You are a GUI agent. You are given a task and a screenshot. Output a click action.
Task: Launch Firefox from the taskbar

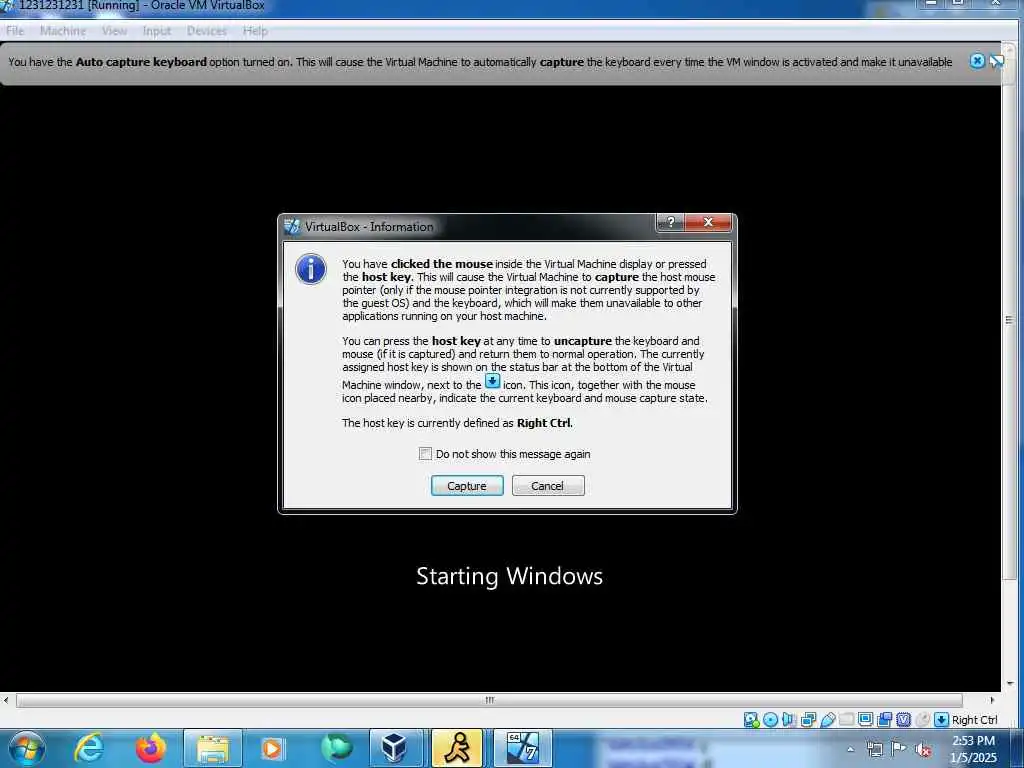(x=151, y=748)
